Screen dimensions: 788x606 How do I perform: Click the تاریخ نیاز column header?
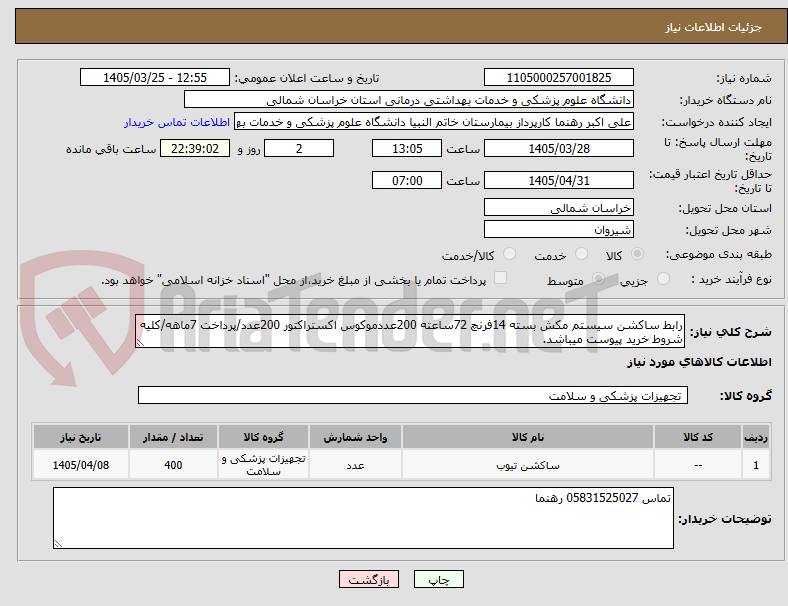click(80, 437)
